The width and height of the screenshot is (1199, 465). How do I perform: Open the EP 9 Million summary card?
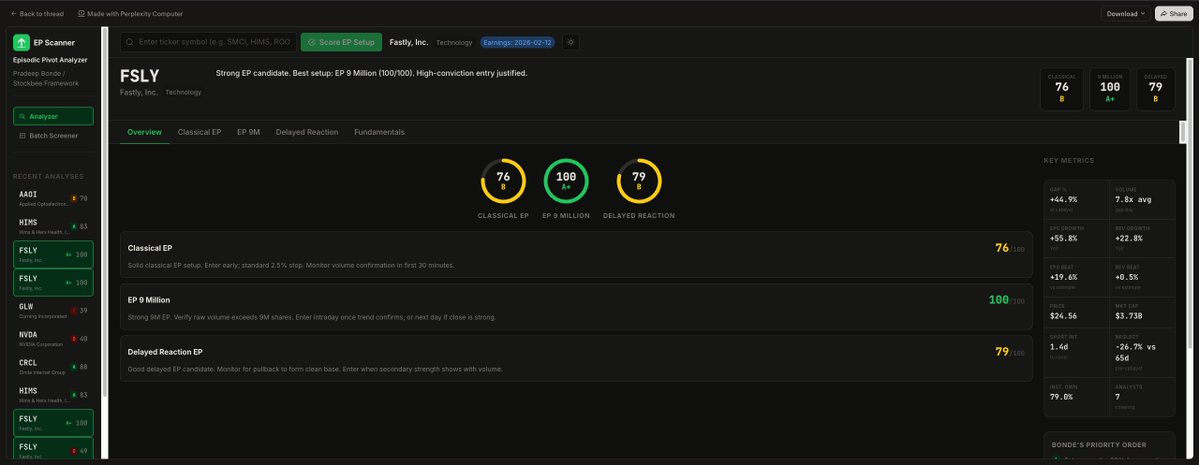[x=576, y=307]
